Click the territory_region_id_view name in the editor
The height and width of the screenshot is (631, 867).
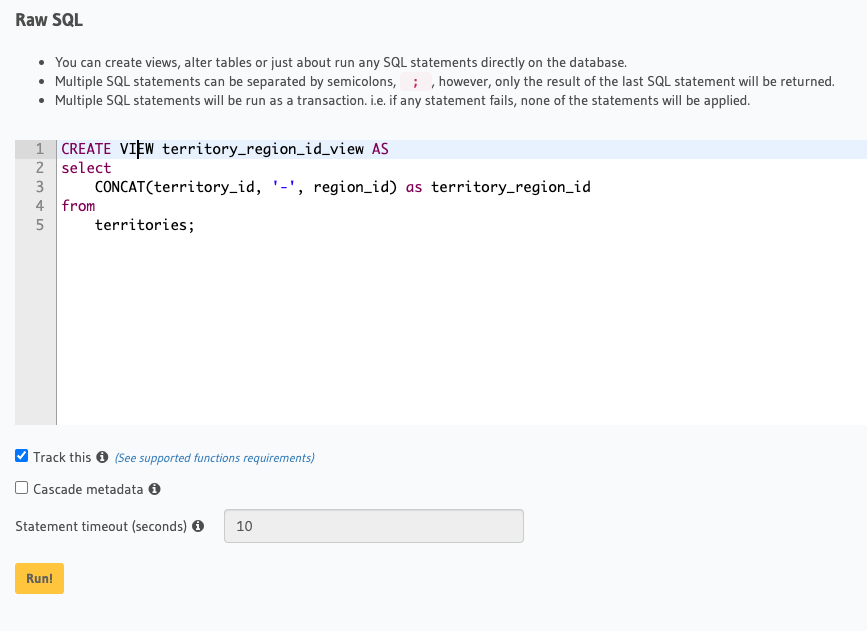pyautogui.click(x=263, y=149)
